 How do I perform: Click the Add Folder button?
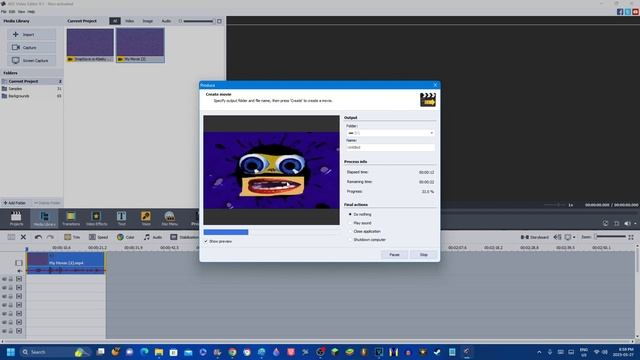(15, 203)
